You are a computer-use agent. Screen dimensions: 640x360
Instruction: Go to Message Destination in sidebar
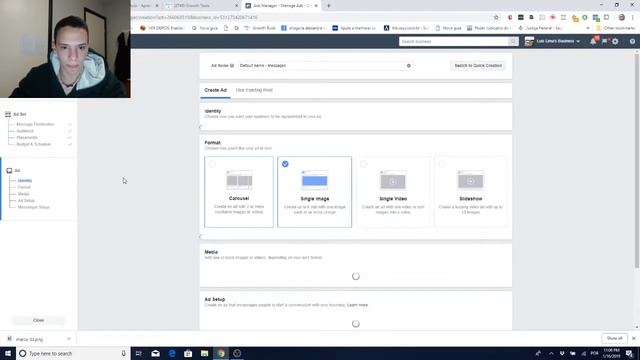pos(35,124)
